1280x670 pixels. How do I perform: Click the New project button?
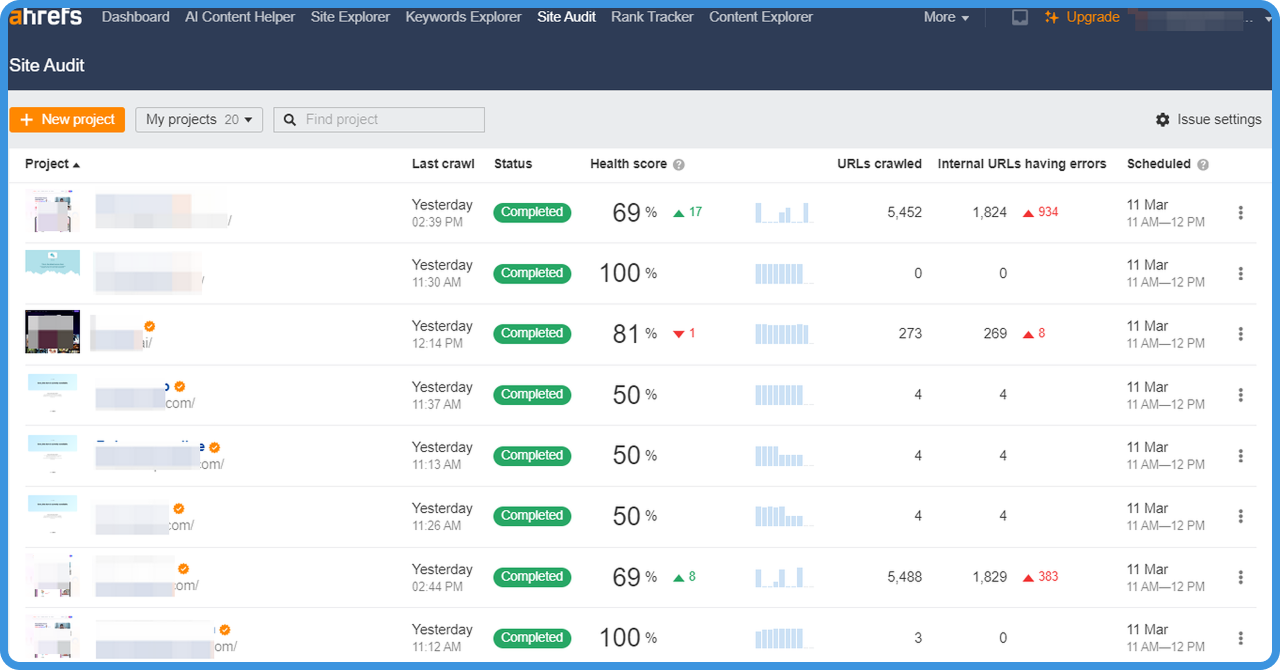point(67,120)
